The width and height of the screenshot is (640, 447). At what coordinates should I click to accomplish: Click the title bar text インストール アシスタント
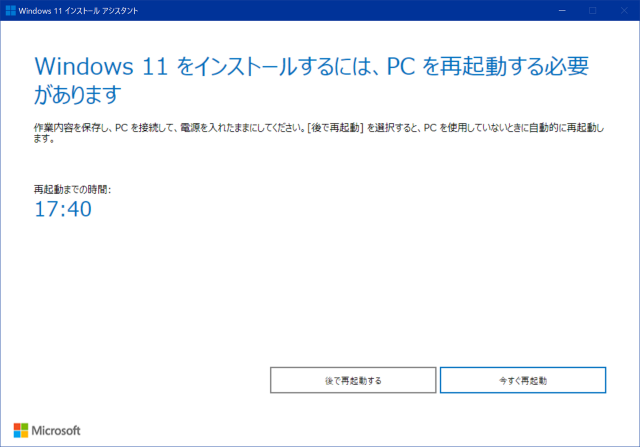click(101, 11)
